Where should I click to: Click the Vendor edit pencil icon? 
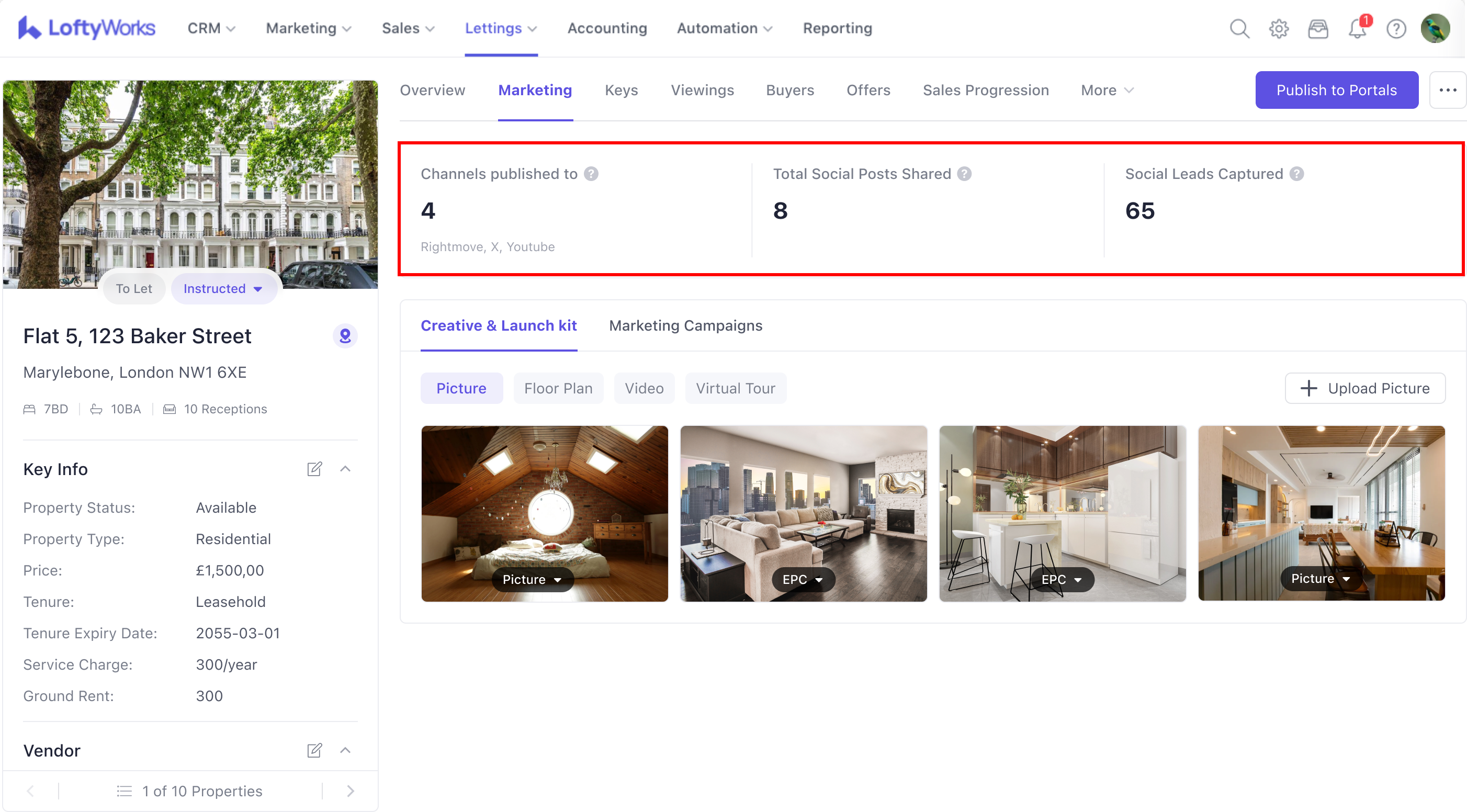pos(314,750)
